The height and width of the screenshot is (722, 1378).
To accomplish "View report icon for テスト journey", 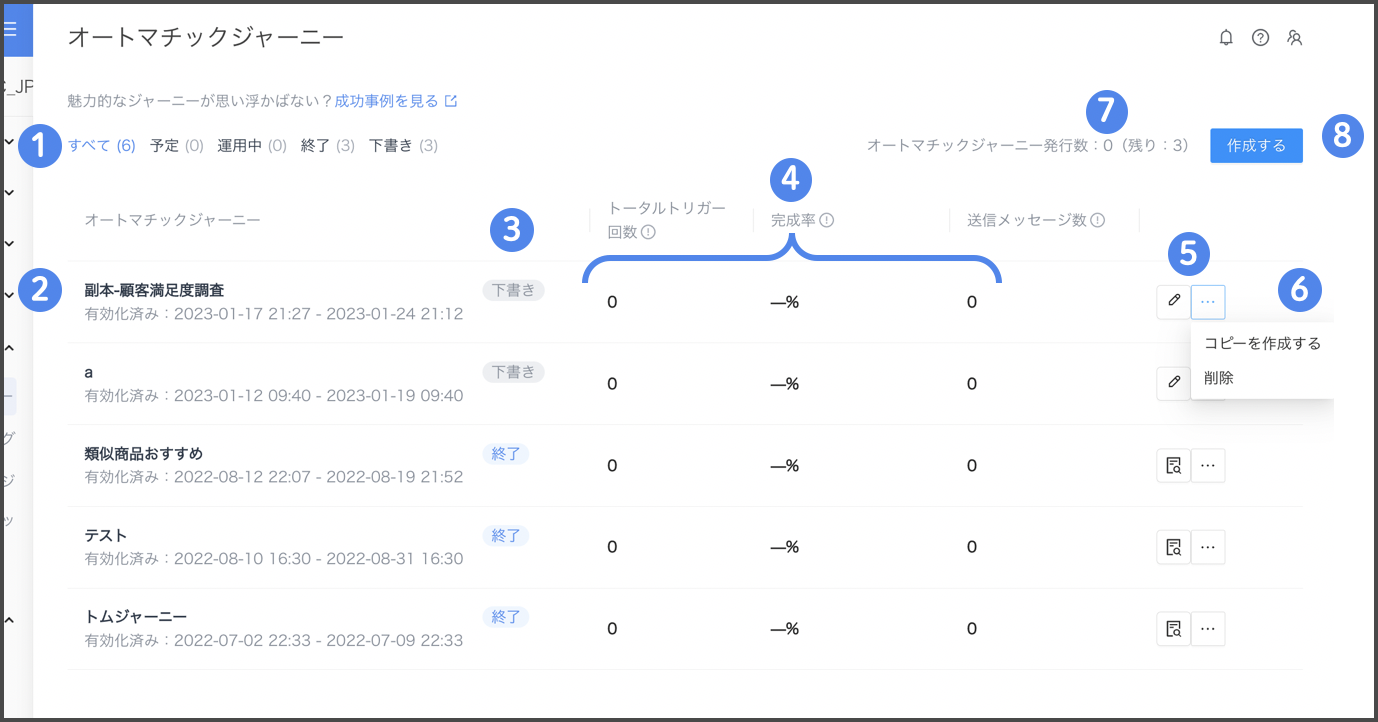I will [x=1173, y=547].
